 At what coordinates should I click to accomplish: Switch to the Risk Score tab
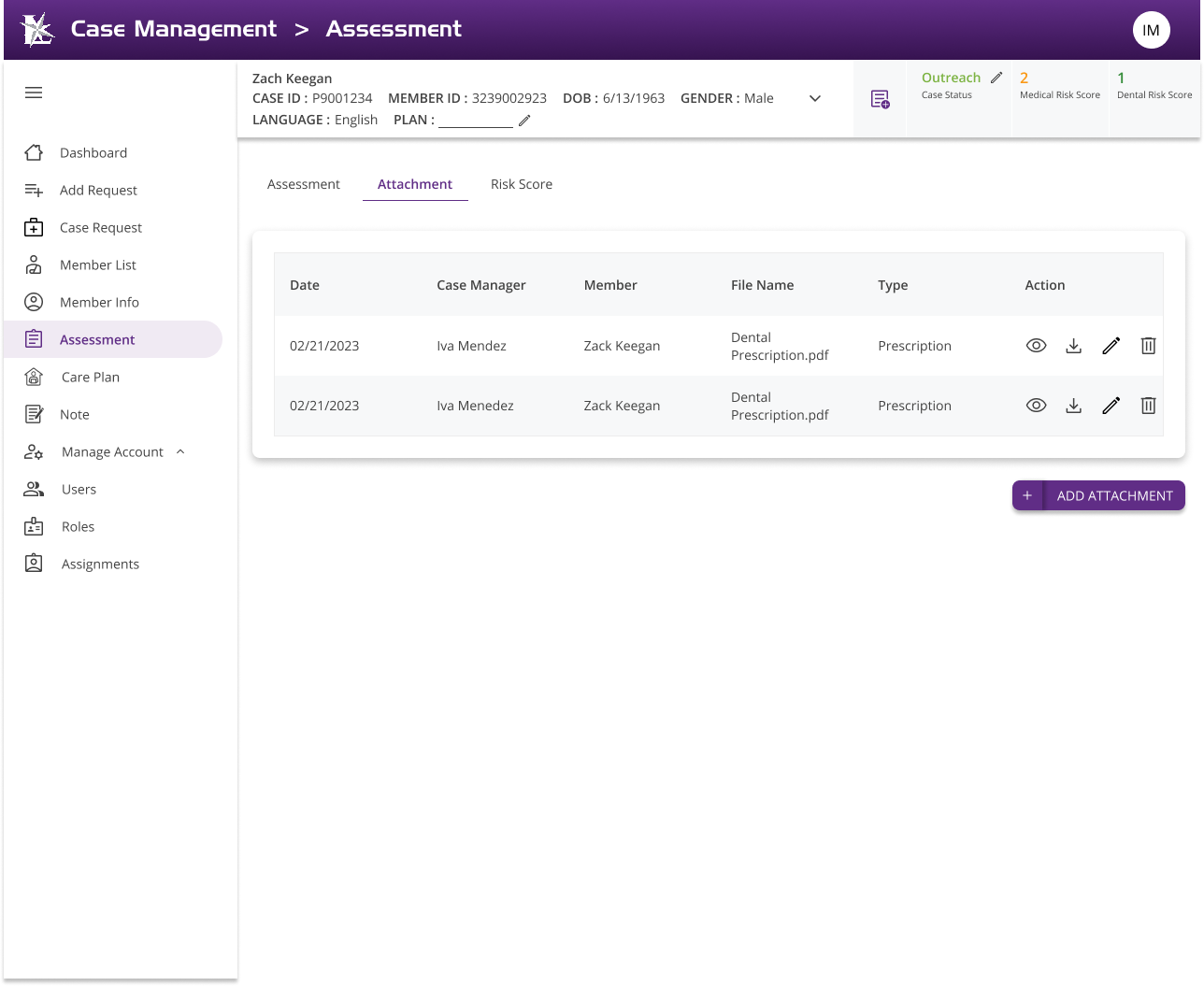[x=521, y=184]
